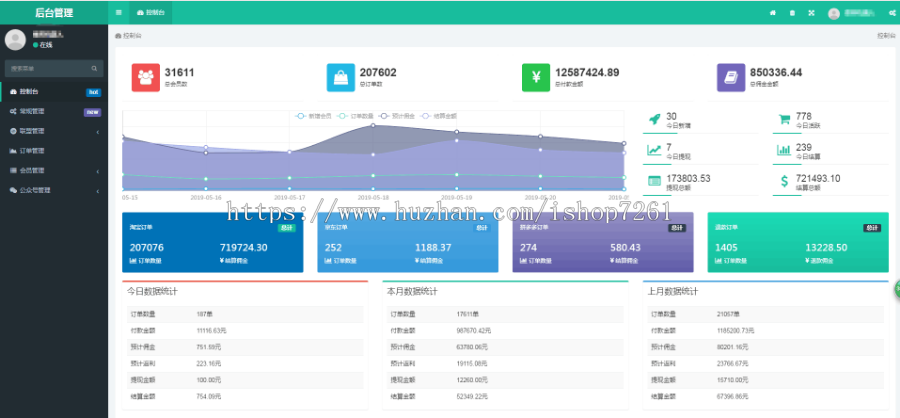Click the green floating button at right edge
Viewport: 900px width, 418px height.
[897, 289]
